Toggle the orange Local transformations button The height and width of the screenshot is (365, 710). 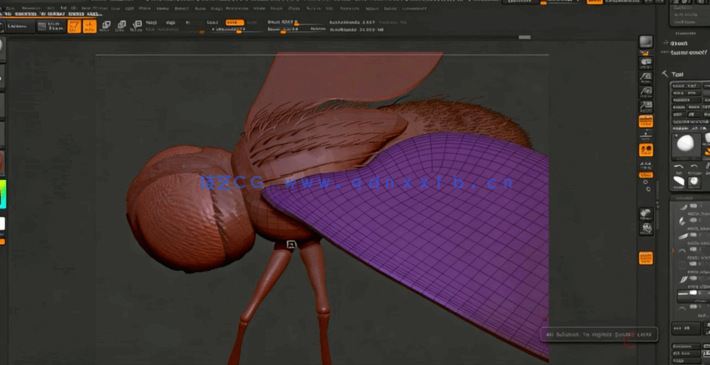[646, 150]
